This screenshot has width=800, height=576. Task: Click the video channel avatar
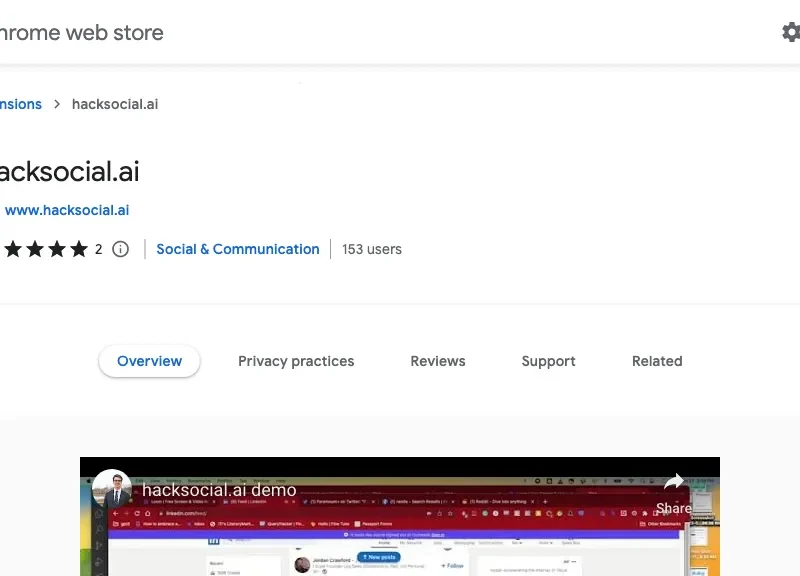(112, 490)
